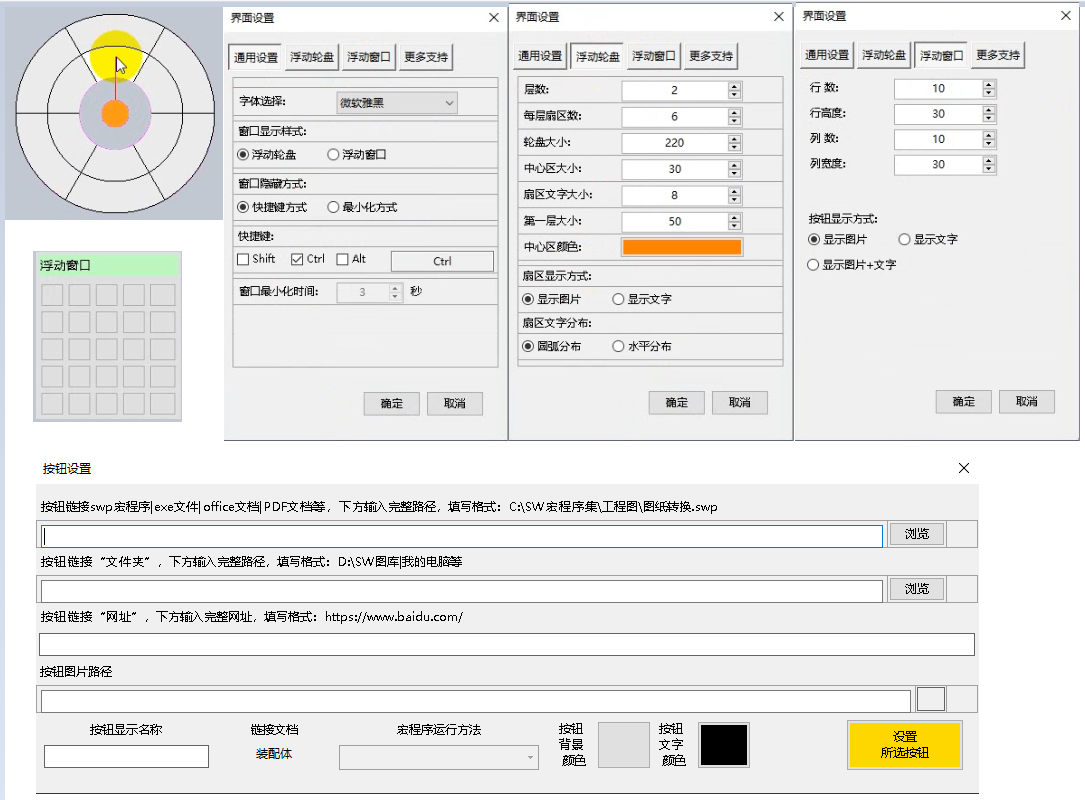Click the 装配体 label under 链接文档
This screenshot has width=1085, height=800.
coord(274,754)
